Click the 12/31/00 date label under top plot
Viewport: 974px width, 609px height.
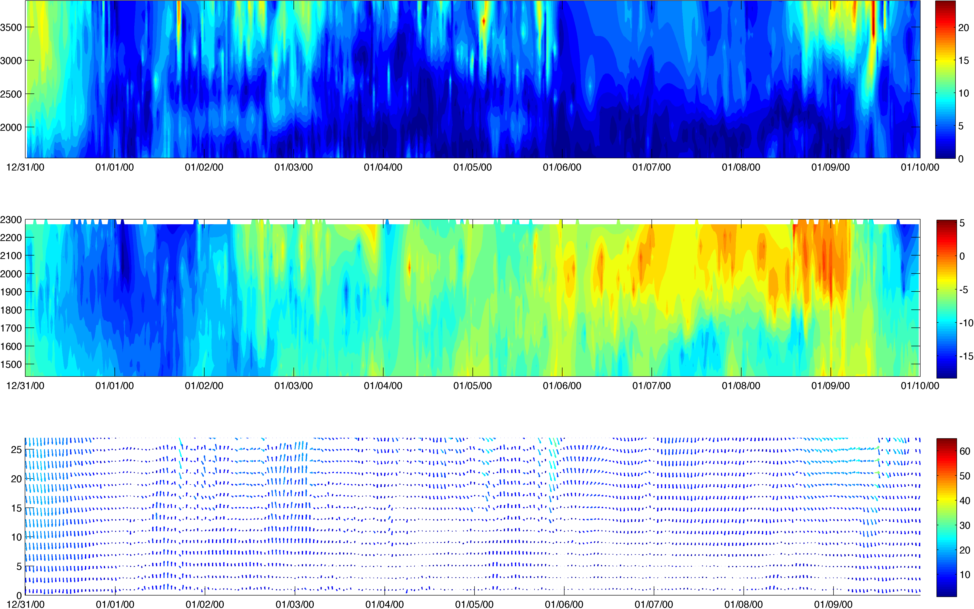[x=25, y=167]
